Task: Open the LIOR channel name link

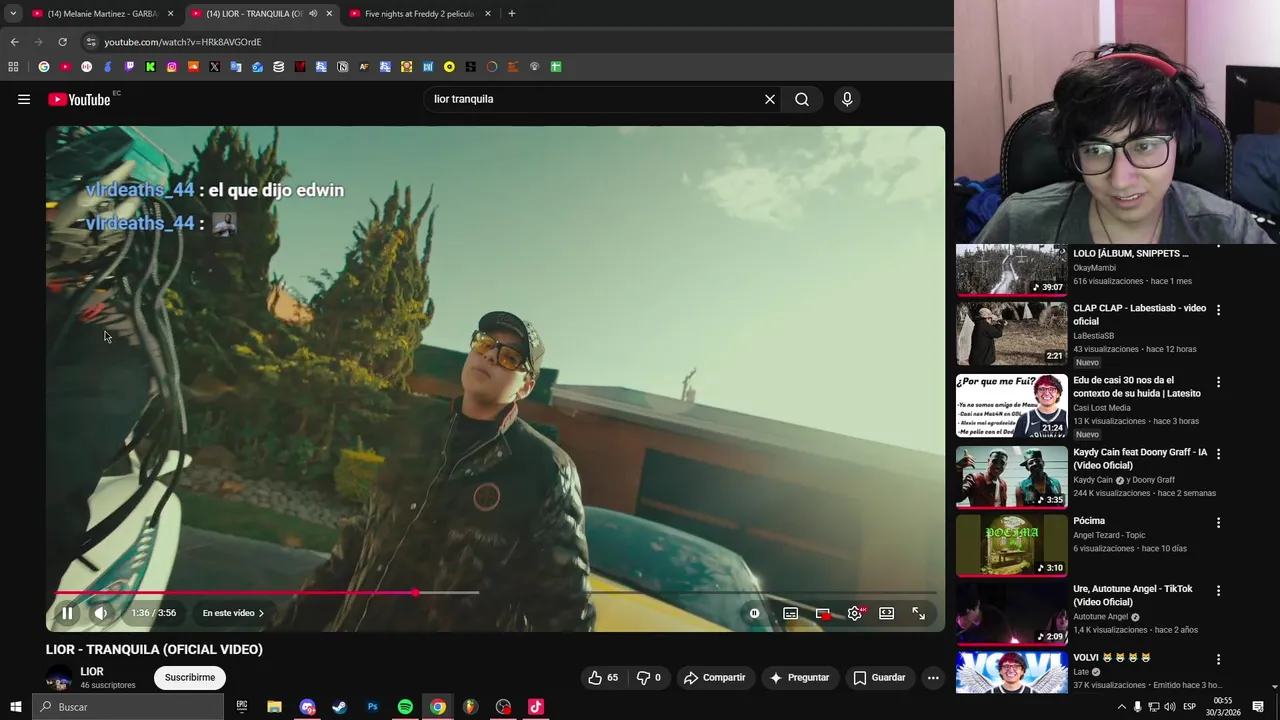Action: (92, 671)
